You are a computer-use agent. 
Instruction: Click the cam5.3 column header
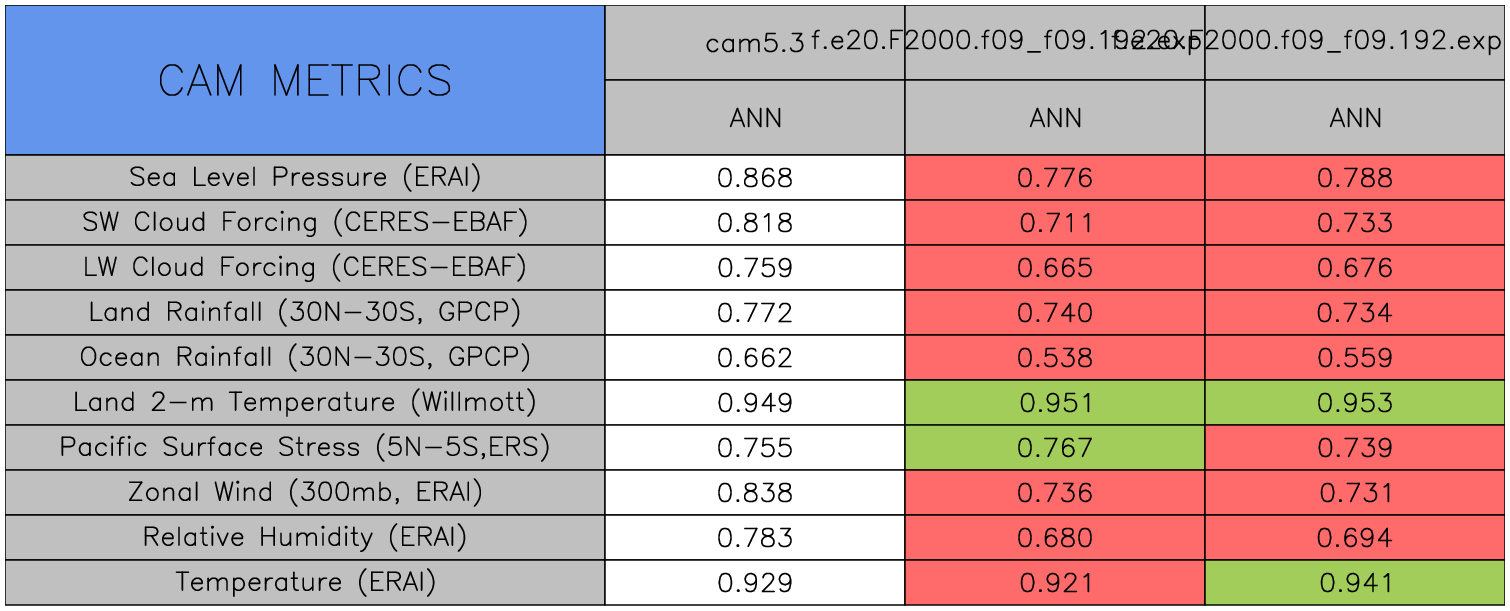(x=754, y=43)
